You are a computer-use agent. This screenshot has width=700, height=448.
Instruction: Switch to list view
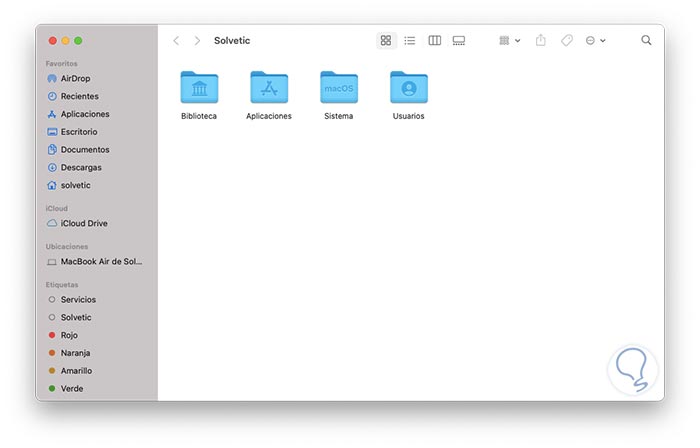pos(409,41)
